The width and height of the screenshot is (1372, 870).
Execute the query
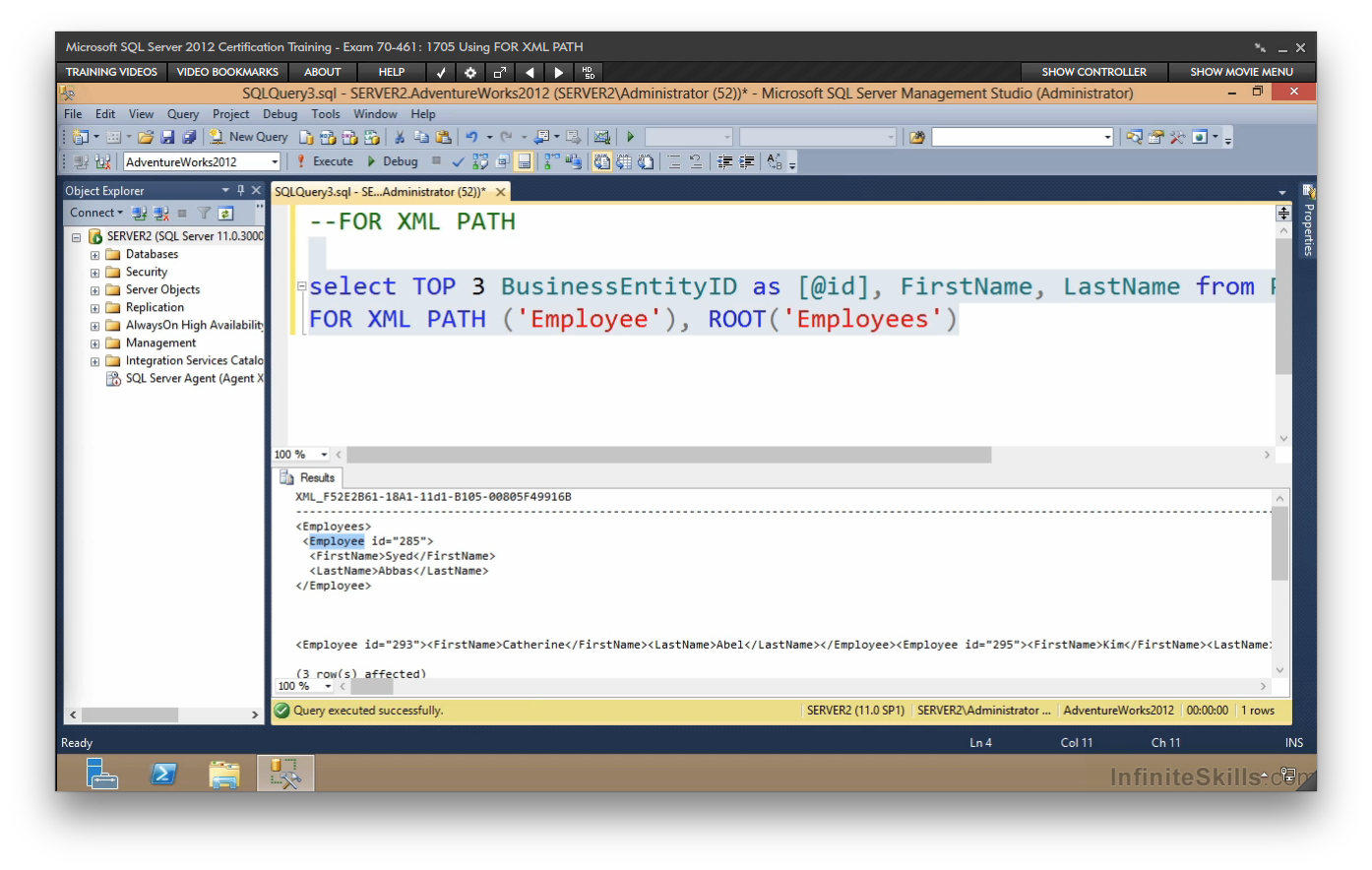coord(326,161)
